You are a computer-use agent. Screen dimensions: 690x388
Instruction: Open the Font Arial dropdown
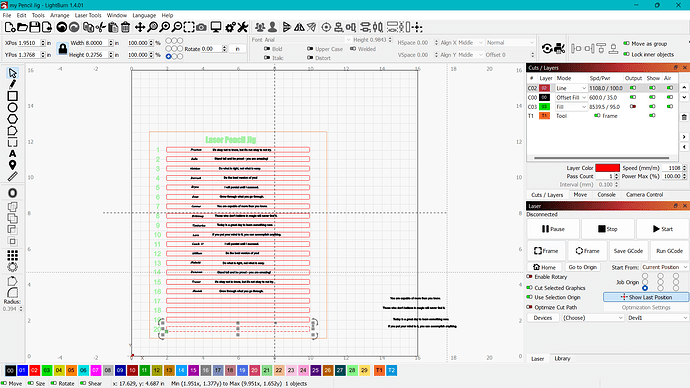click(x=307, y=40)
